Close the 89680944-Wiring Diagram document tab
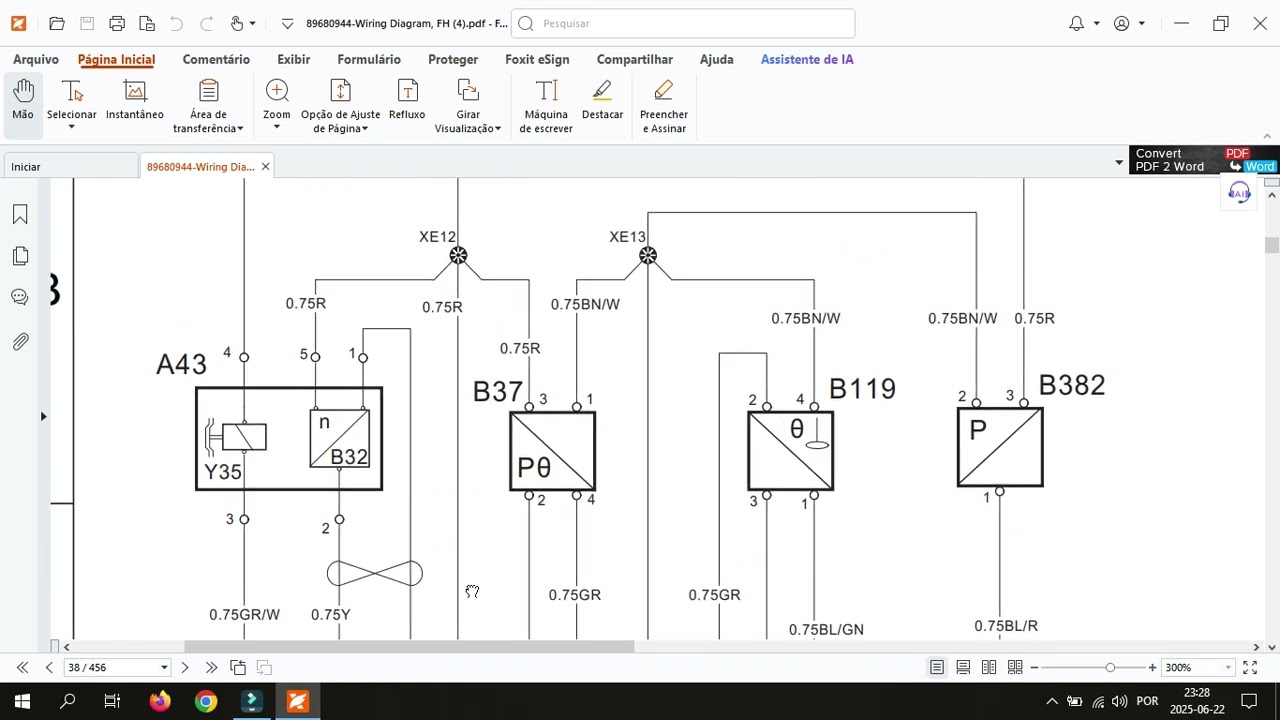The width and height of the screenshot is (1280, 720). point(265,167)
